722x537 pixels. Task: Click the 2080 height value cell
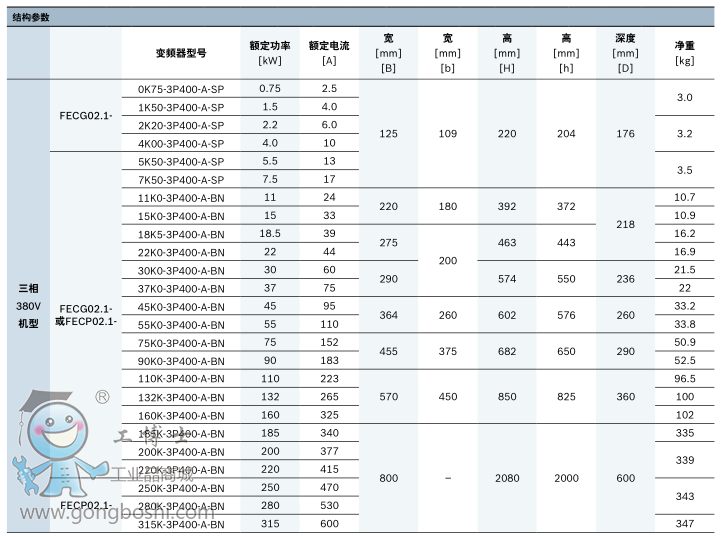[507, 479]
